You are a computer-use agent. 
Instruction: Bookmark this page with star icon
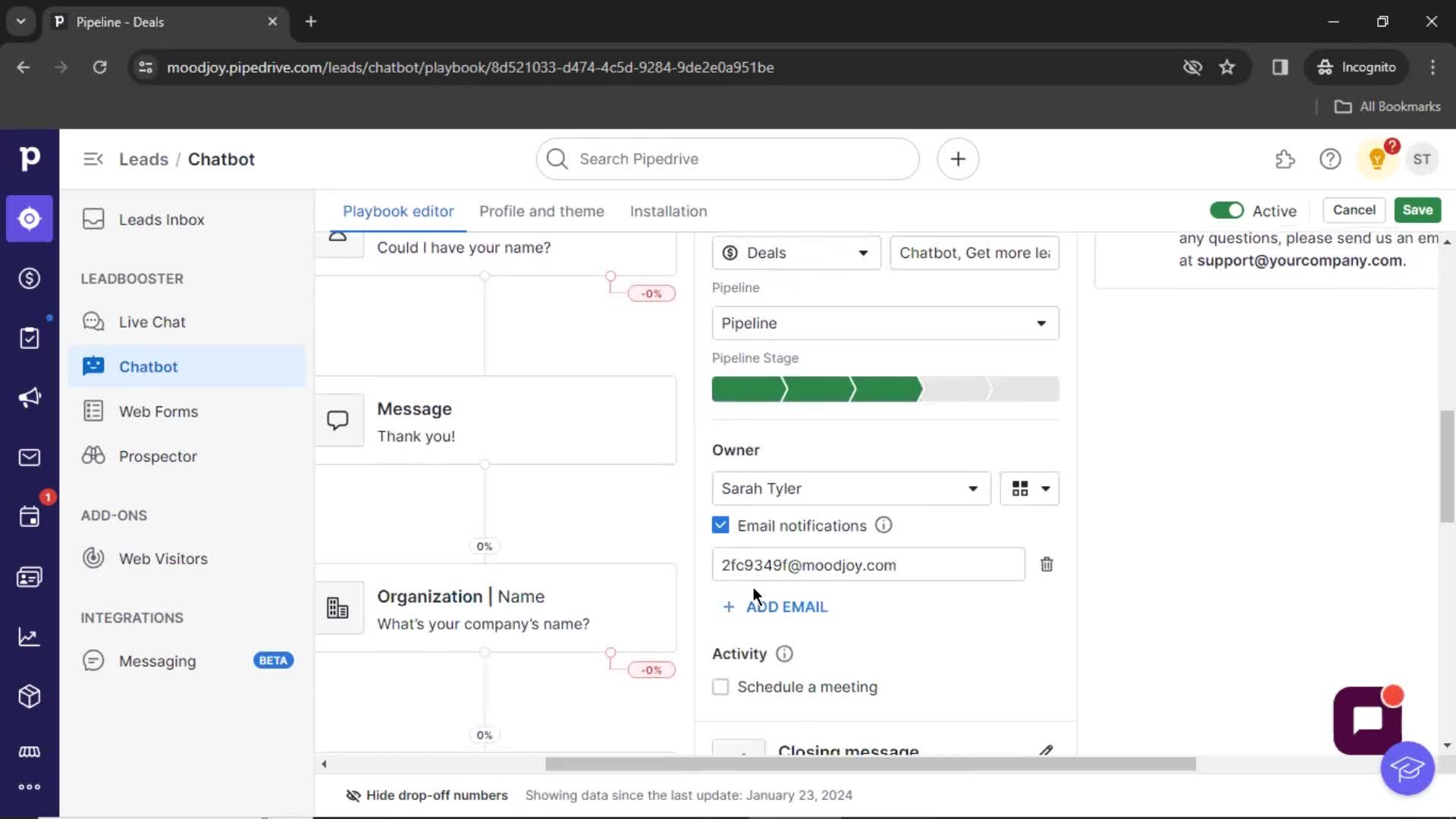(1227, 67)
